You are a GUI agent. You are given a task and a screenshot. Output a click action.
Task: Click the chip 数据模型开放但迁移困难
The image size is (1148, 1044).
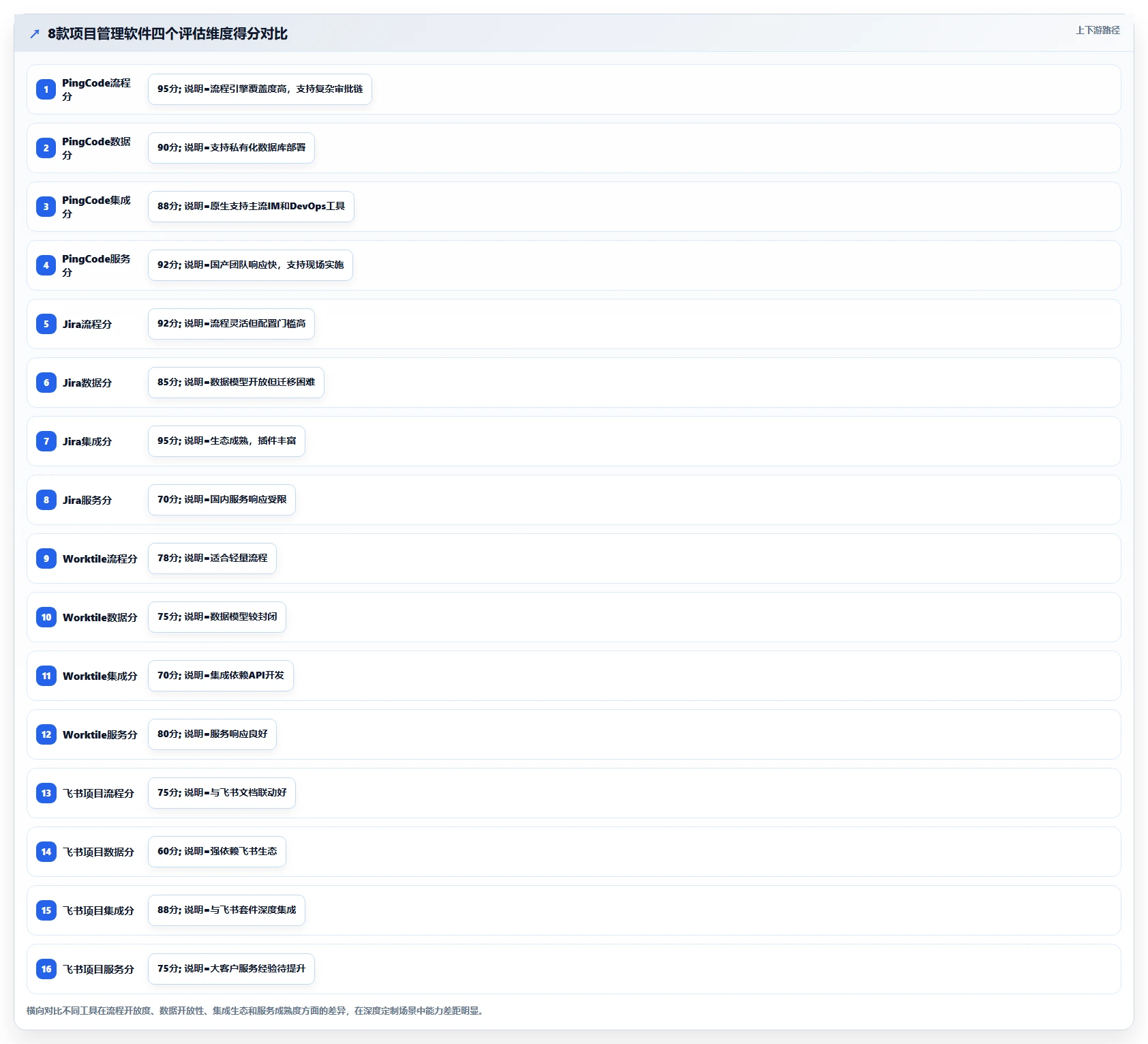[x=236, y=383]
